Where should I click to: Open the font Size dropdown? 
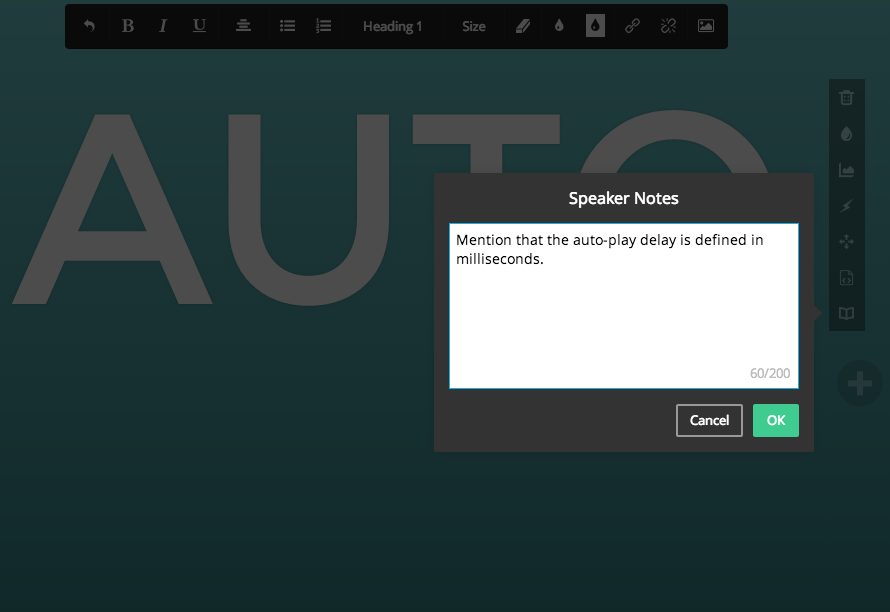click(x=474, y=26)
